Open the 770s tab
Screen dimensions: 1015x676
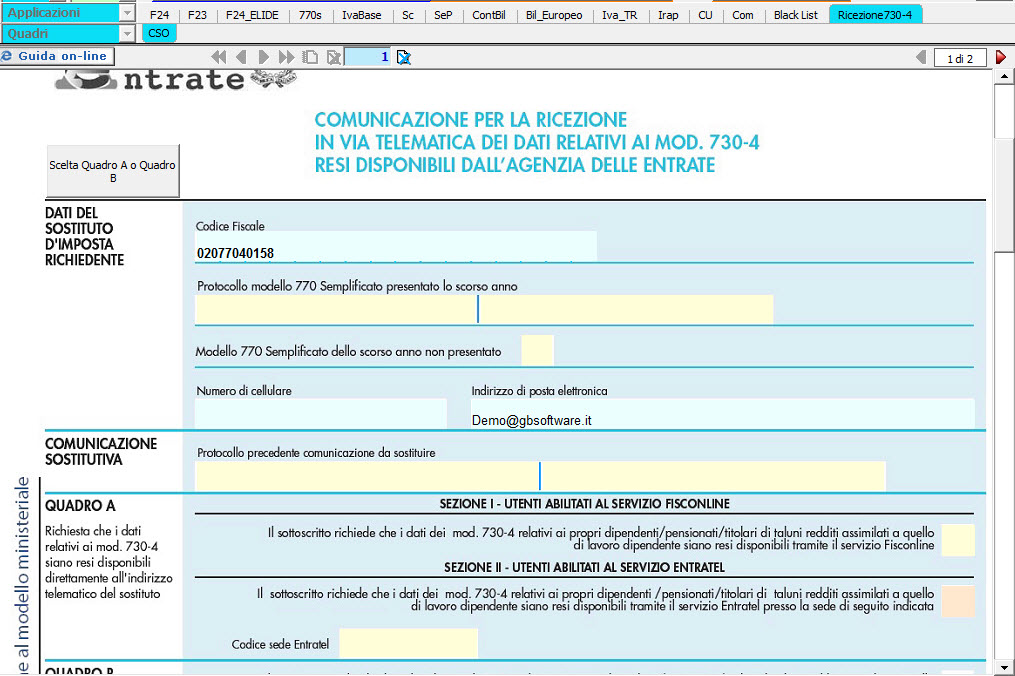[310, 15]
